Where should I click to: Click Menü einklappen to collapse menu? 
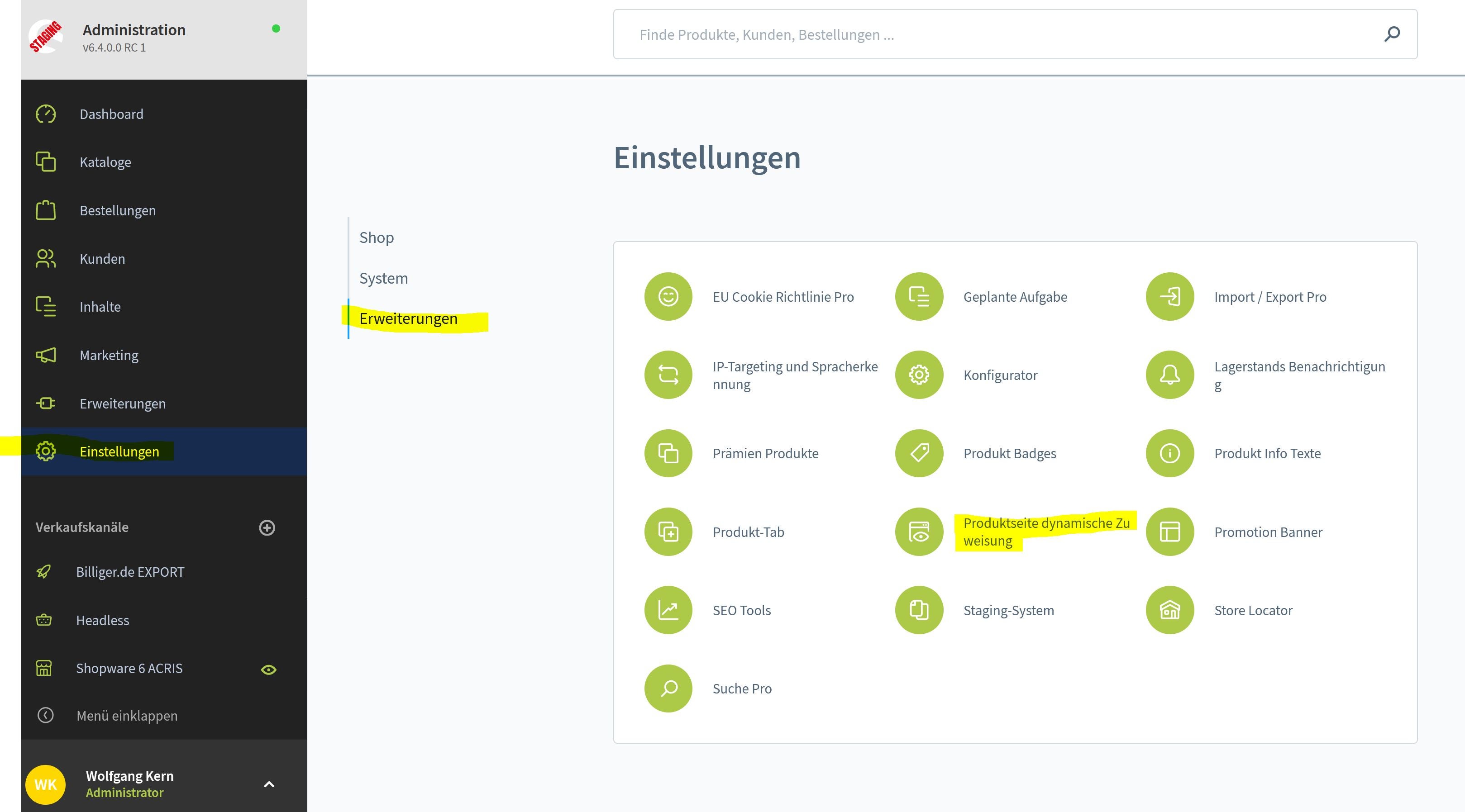point(127,716)
